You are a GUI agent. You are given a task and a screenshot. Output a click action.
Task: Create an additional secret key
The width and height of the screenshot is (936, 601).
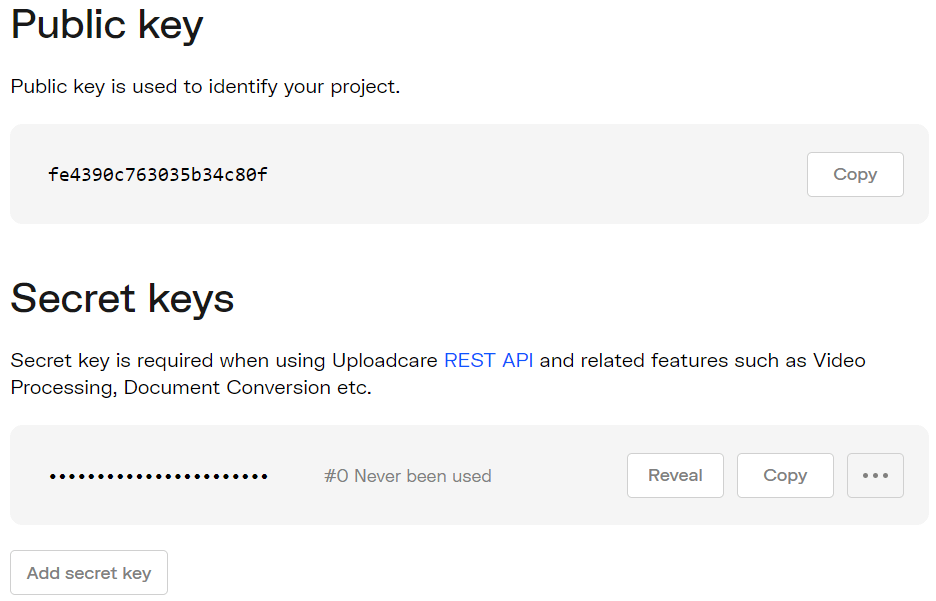pos(88,572)
